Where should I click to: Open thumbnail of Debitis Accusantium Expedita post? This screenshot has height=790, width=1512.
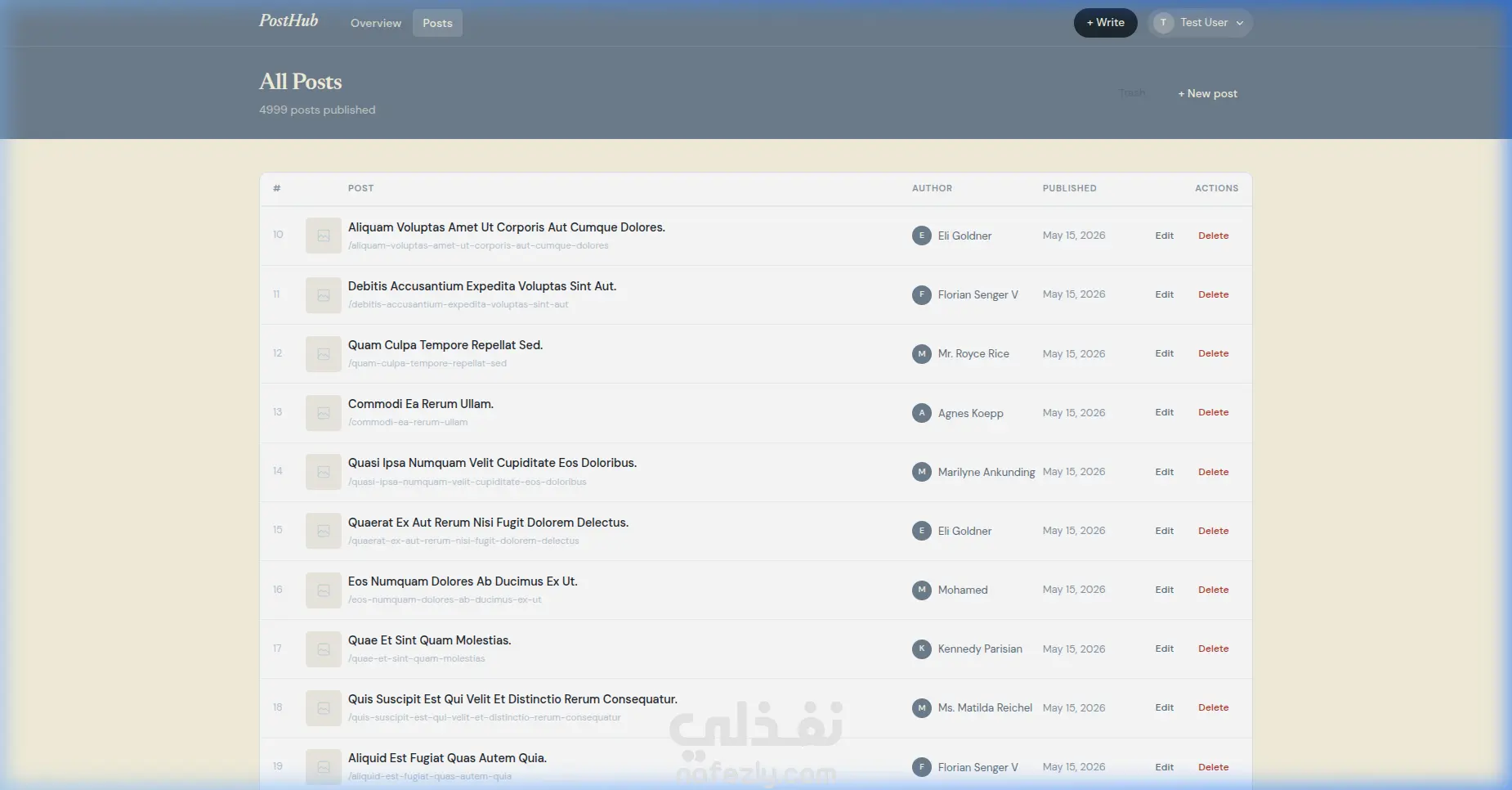click(x=324, y=295)
